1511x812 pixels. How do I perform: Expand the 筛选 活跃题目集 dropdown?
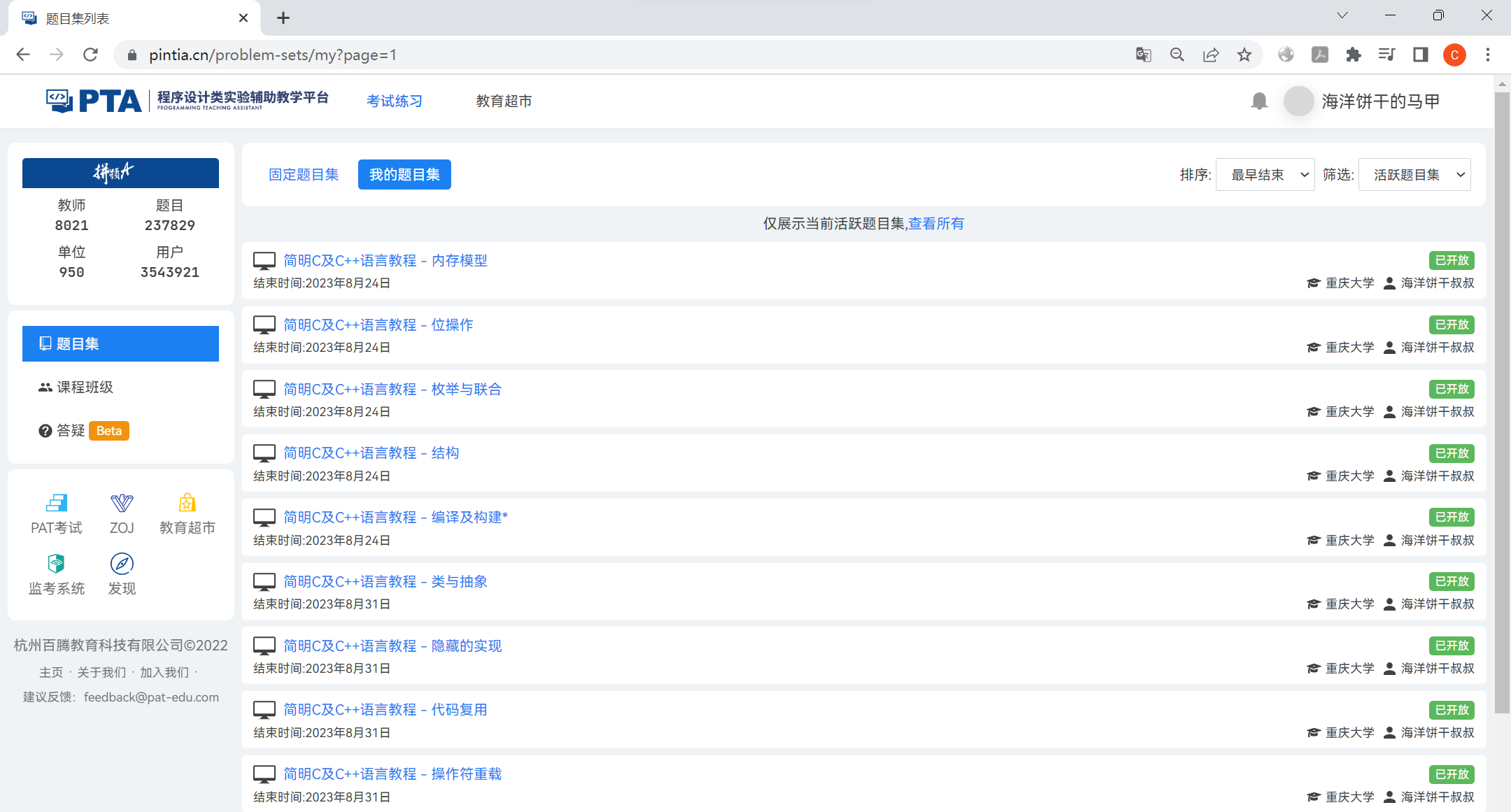pyautogui.click(x=1414, y=175)
